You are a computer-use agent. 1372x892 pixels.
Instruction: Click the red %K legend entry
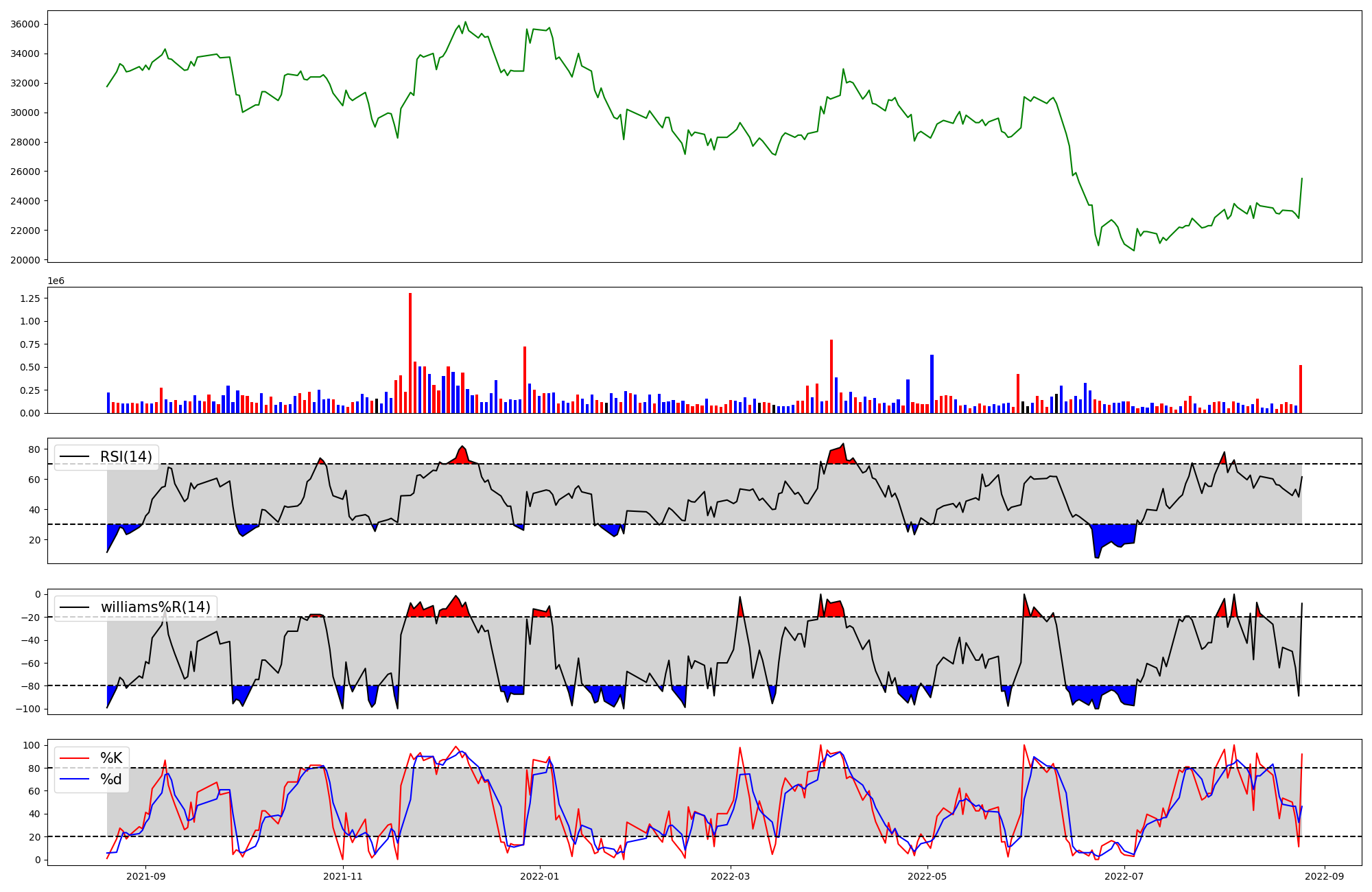coord(110,758)
